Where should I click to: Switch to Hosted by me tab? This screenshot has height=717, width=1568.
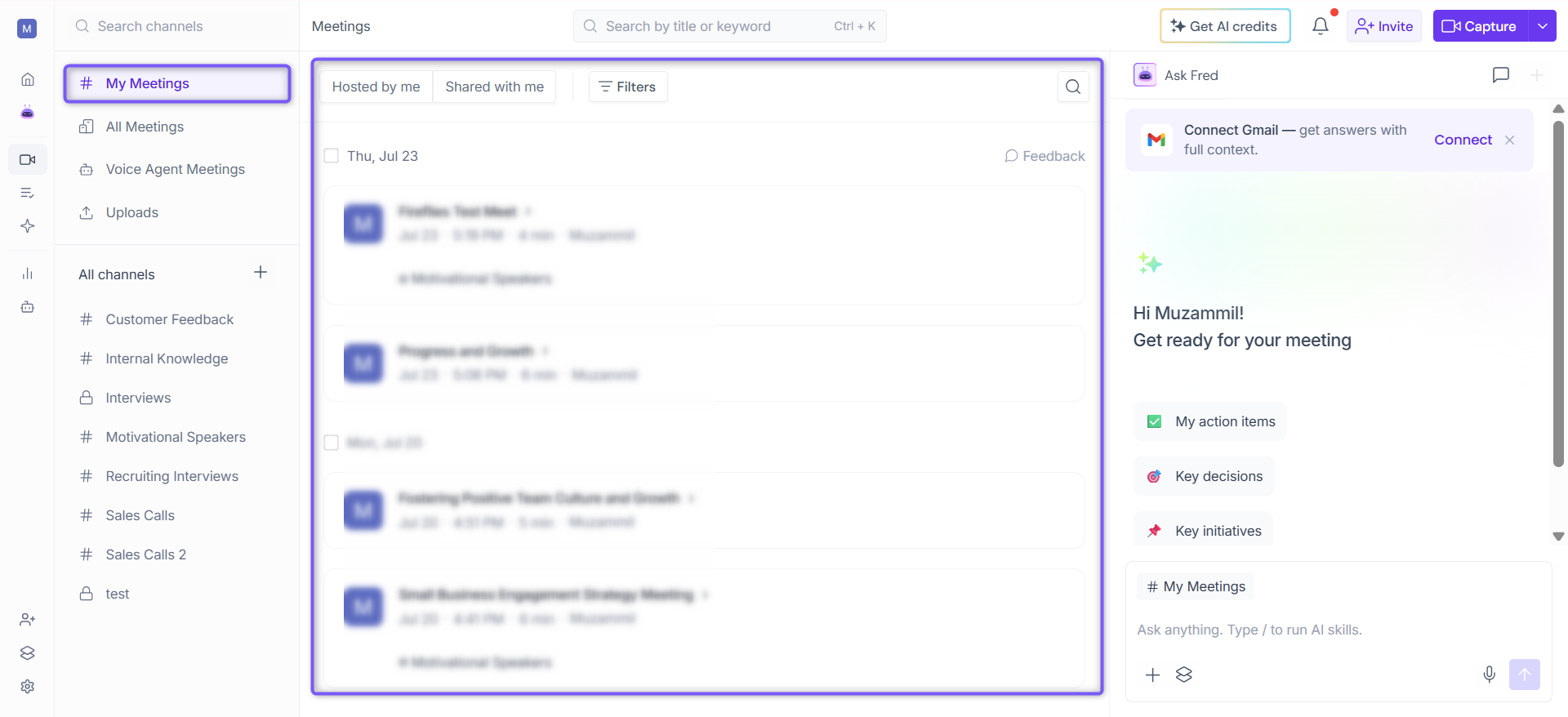(376, 87)
